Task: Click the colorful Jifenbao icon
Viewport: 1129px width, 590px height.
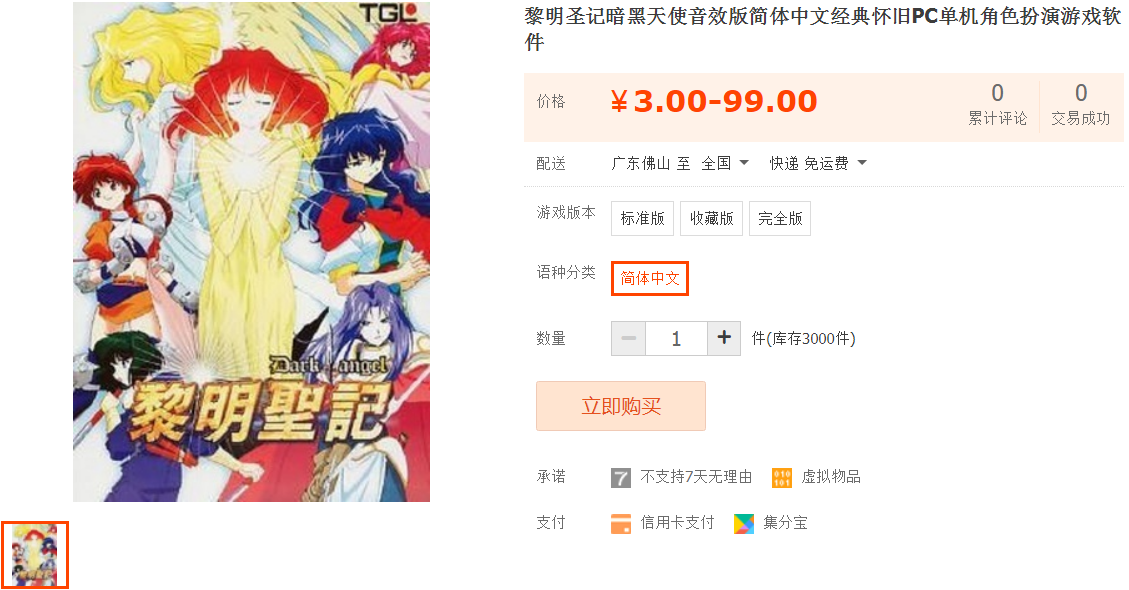Action: [x=744, y=524]
